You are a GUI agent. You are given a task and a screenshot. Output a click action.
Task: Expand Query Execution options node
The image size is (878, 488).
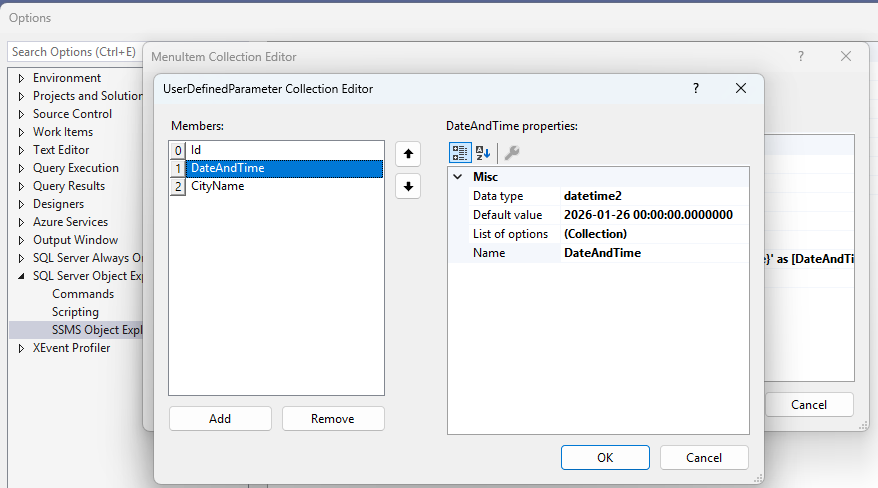(21, 168)
